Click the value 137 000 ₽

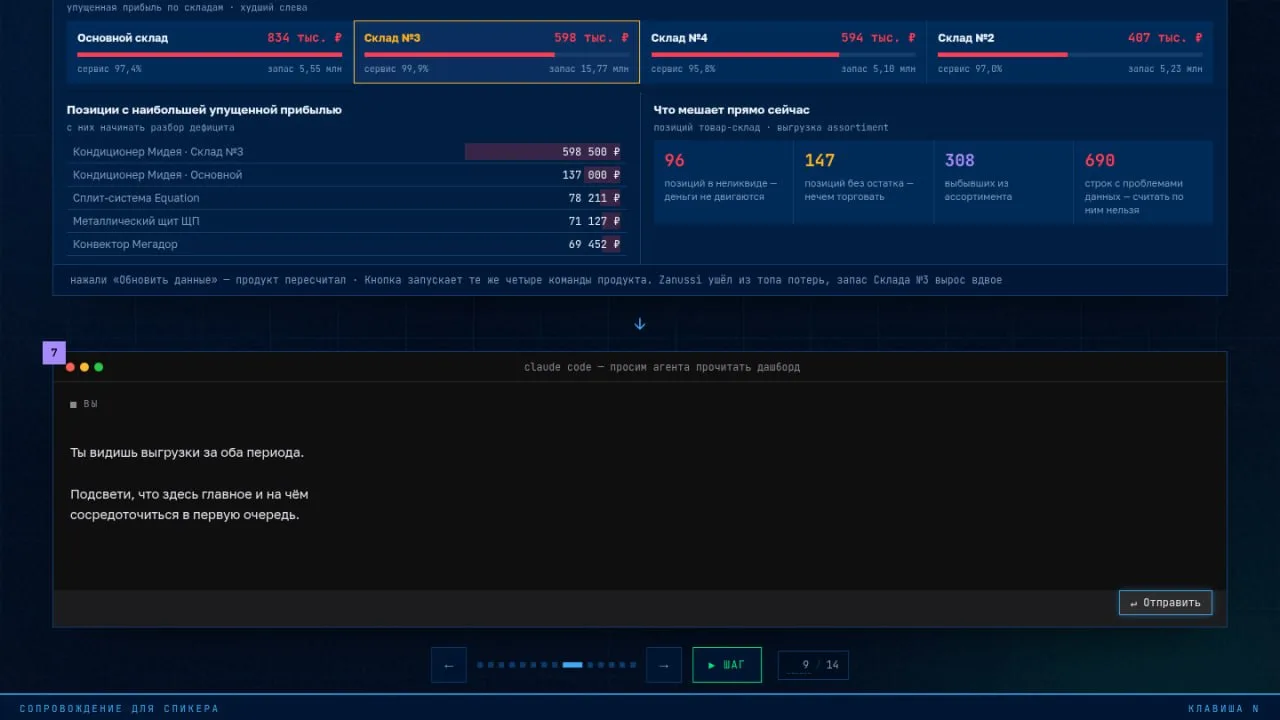[x=591, y=175]
